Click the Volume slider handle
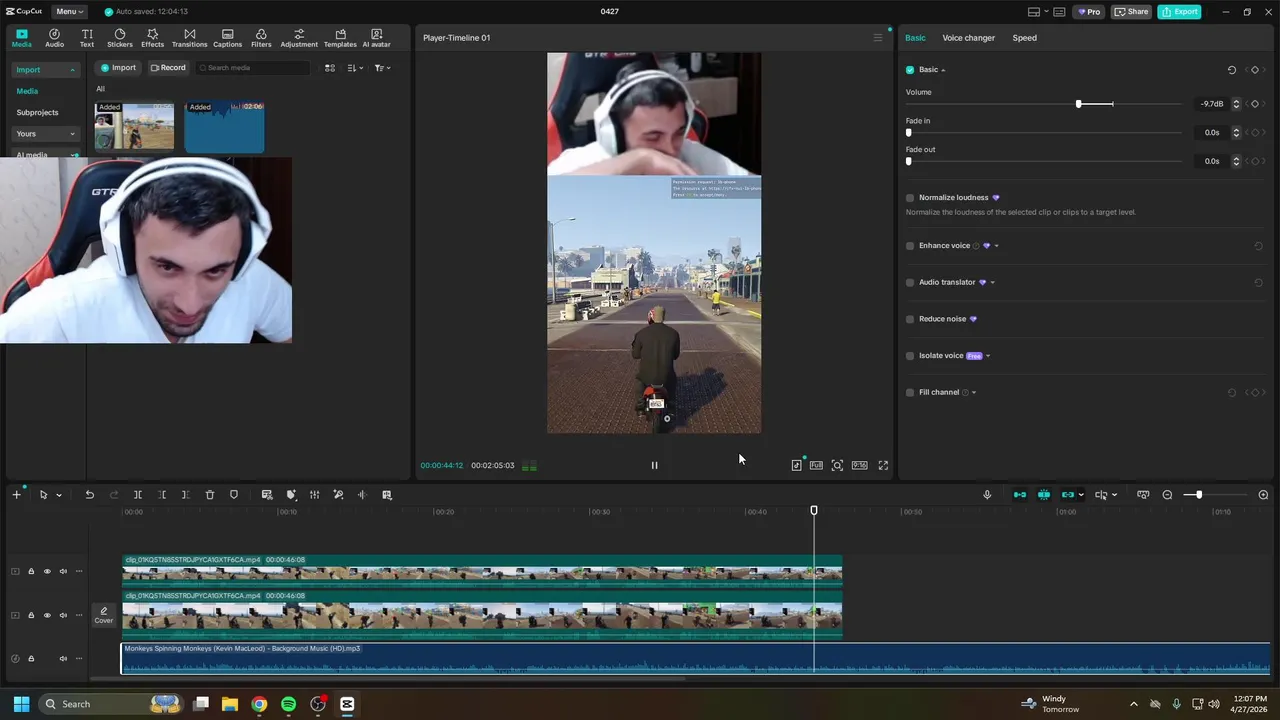This screenshot has height=720, width=1280. click(1078, 104)
